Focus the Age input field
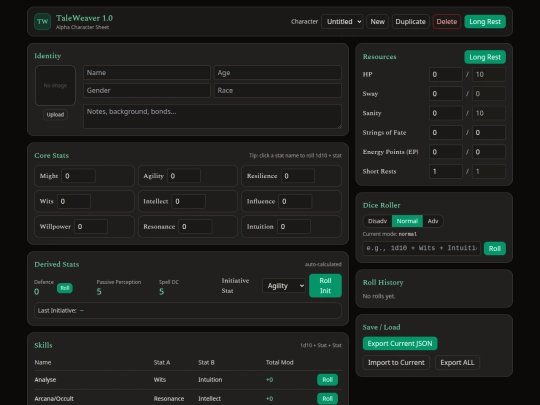Image resolution: width=540 pixels, height=405 pixels. click(278, 73)
